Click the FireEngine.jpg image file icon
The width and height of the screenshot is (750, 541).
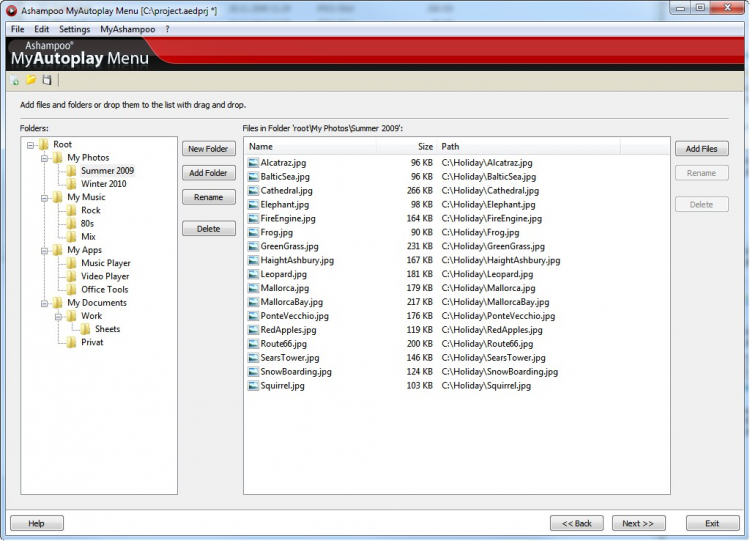[253, 218]
